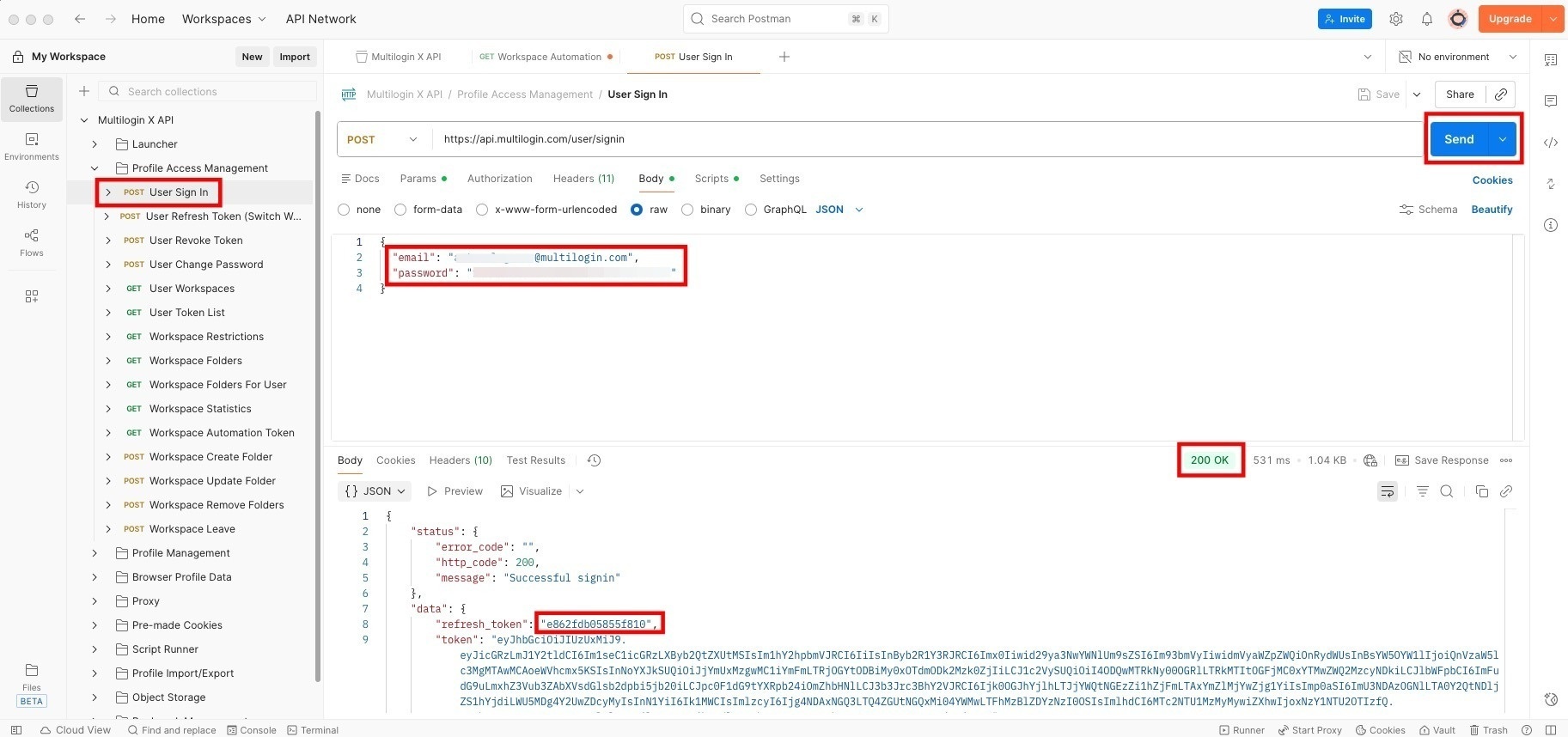
Task: Filter the response body
Action: (1423, 491)
